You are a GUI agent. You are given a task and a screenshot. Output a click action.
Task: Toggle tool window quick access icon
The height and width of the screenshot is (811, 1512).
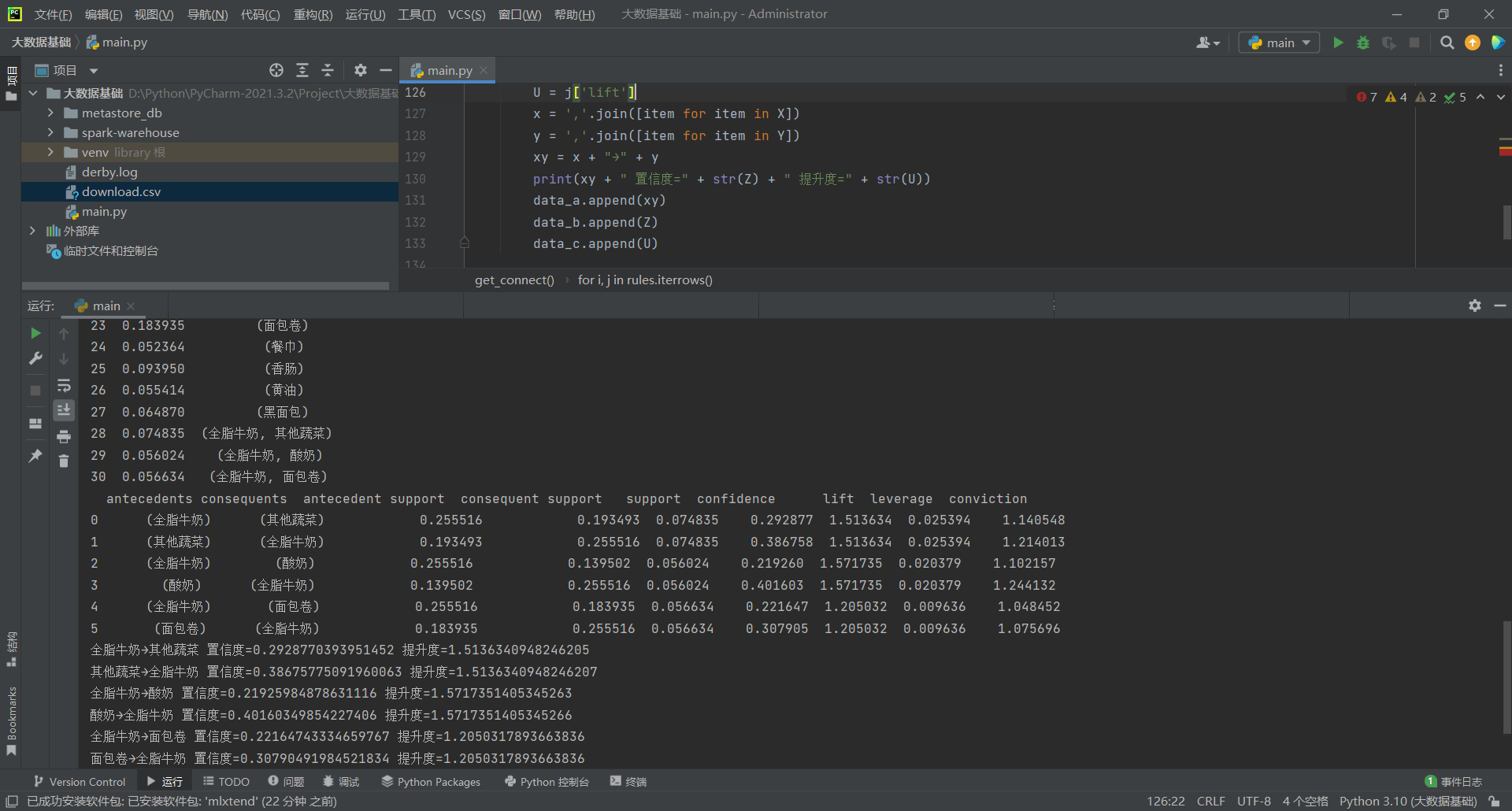point(12,802)
